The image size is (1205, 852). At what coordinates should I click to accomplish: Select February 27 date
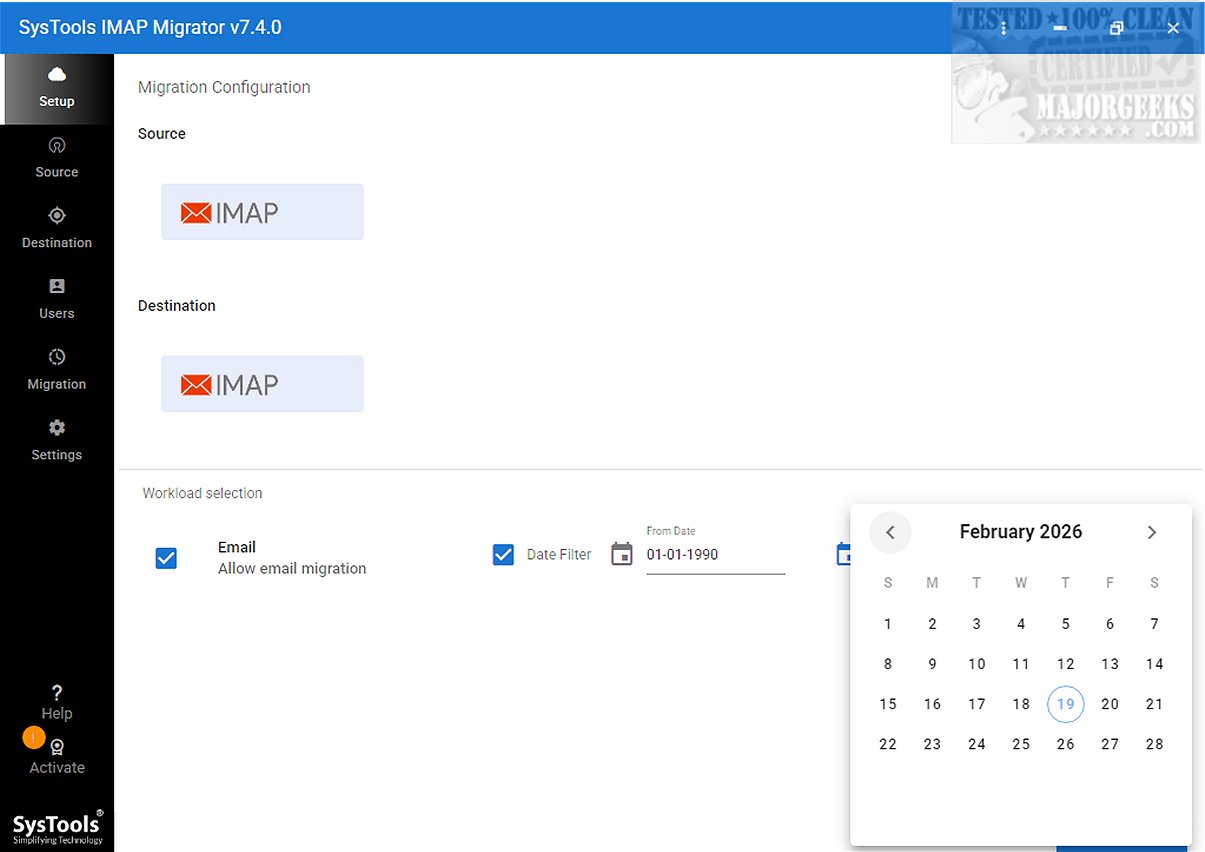click(1110, 744)
